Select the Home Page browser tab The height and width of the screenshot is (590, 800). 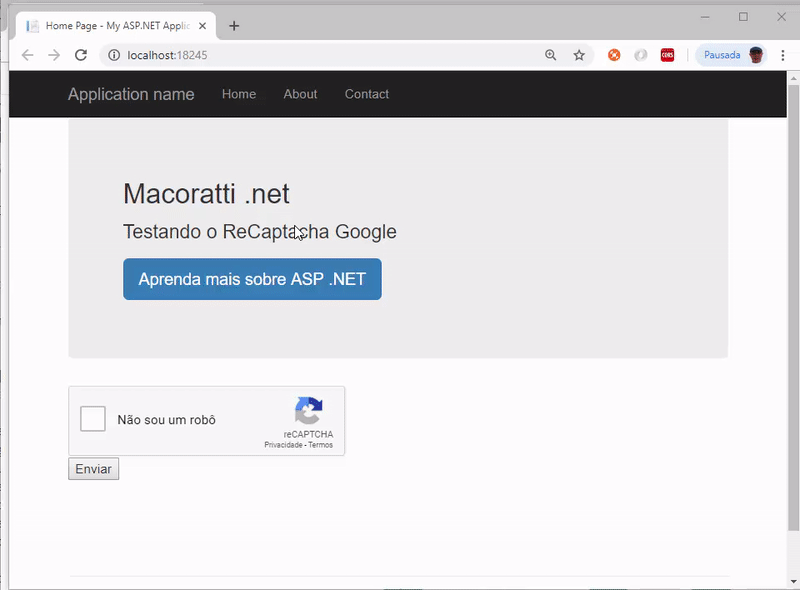coord(116,26)
